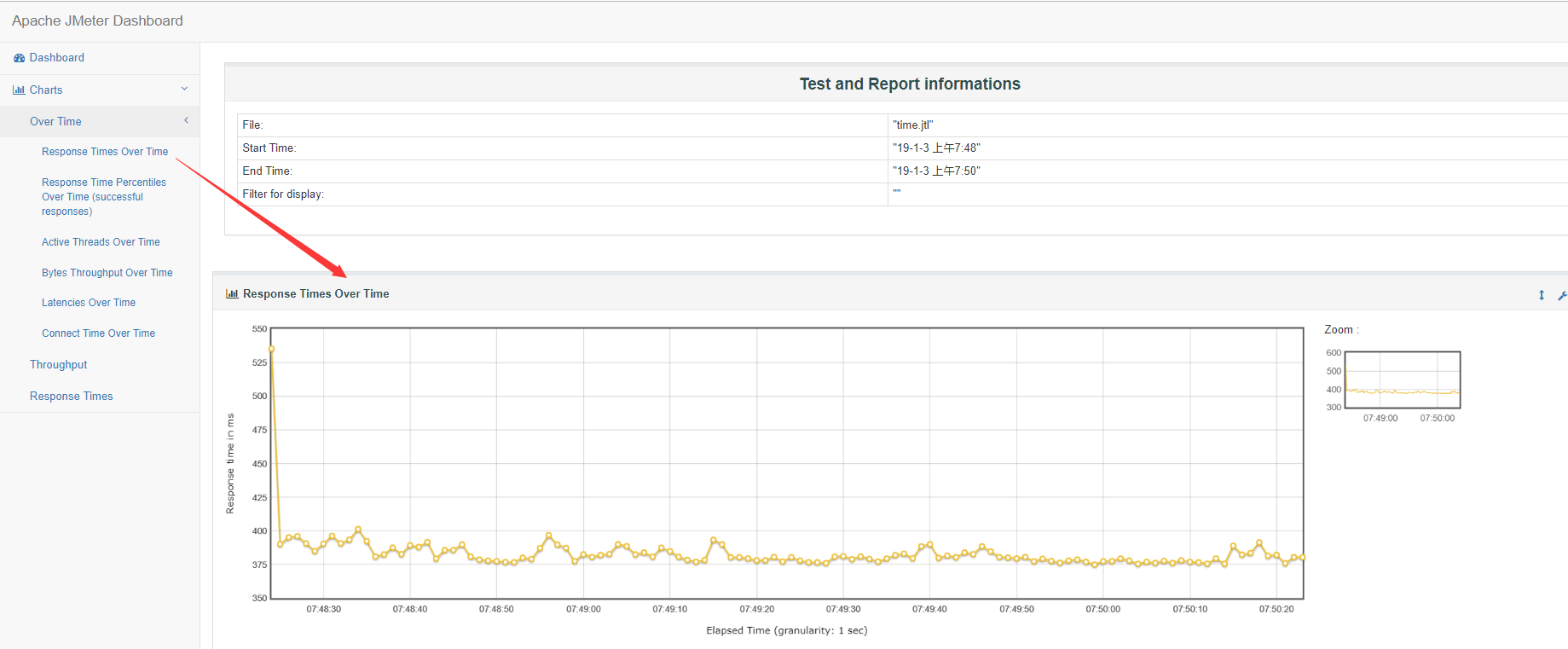Click the vertical arrows icon in chart panel header
The image size is (1568, 649).
click(x=1542, y=295)
